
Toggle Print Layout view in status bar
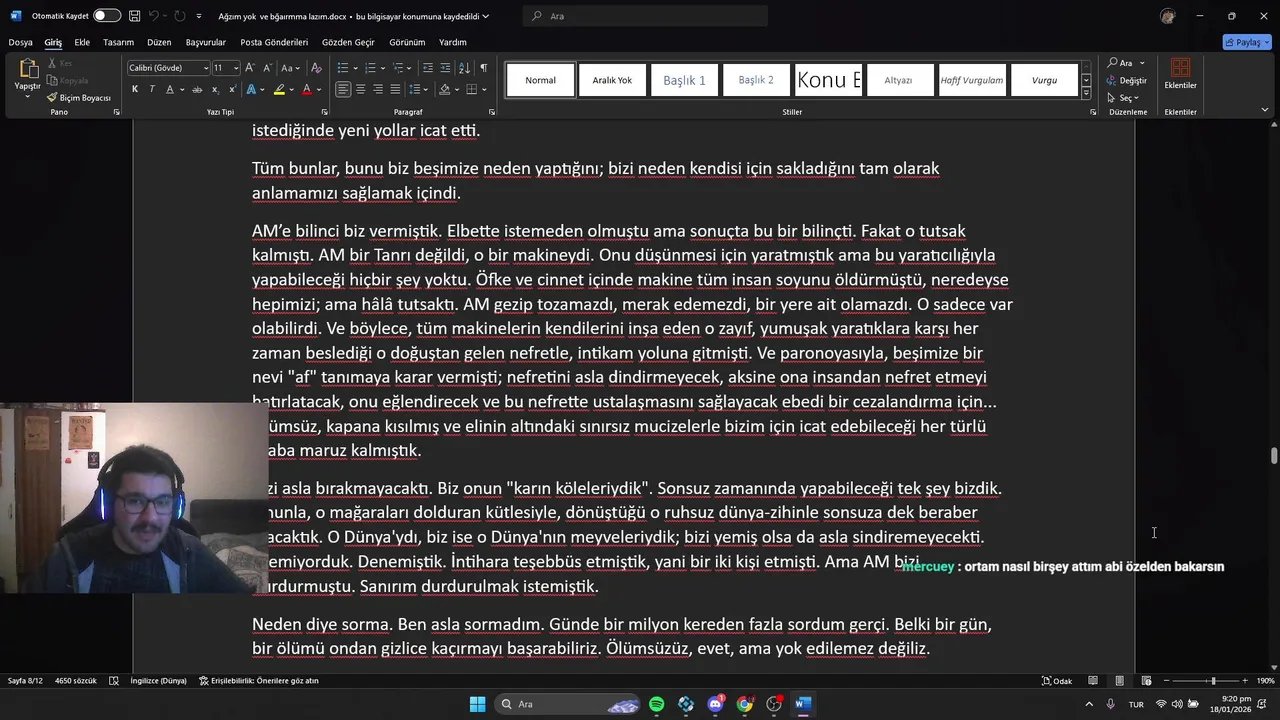(x=1119, y=681)
